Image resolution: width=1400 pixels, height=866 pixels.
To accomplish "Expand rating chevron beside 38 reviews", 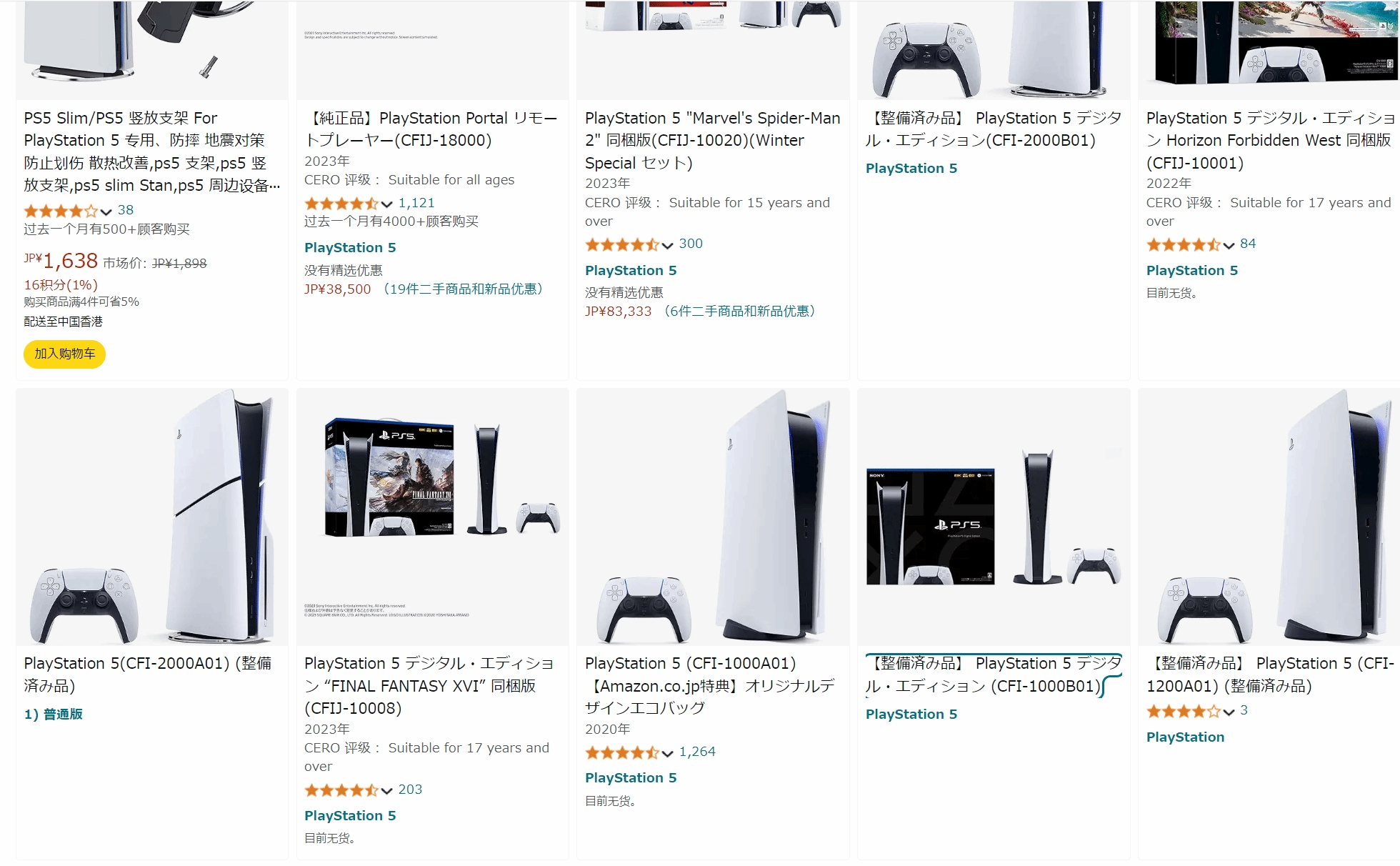I will pyautogui.click(x=106, y=211).
